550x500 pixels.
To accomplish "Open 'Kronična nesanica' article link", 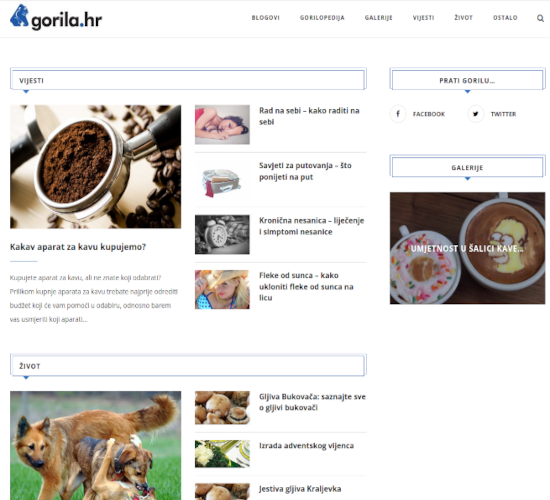I will (311, 226).
